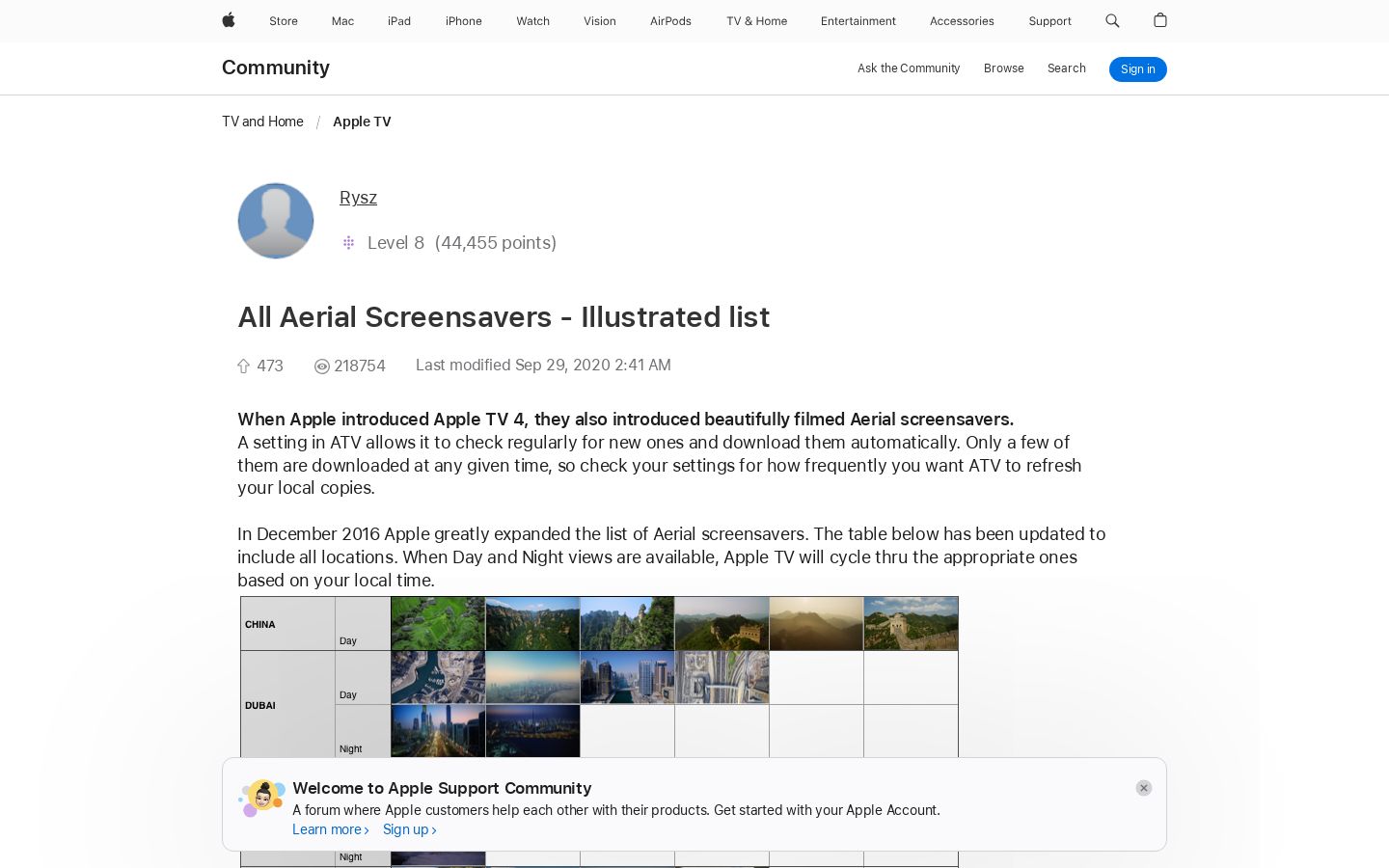This screenshot has width=1389, height=868.
Task: Open the search magnifier icon
Action: pos(1112,20)
